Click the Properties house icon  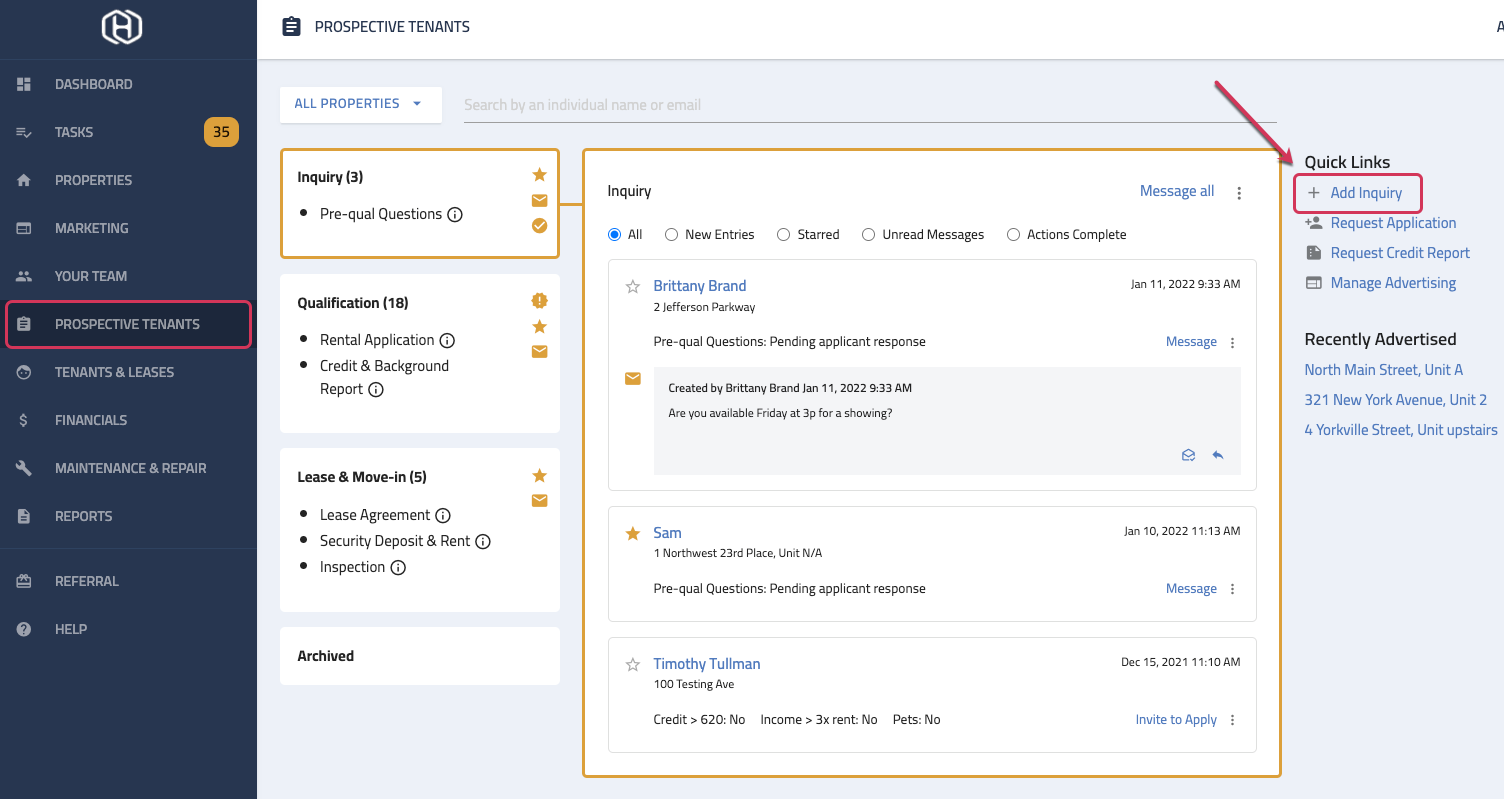(x=24, y=180)
